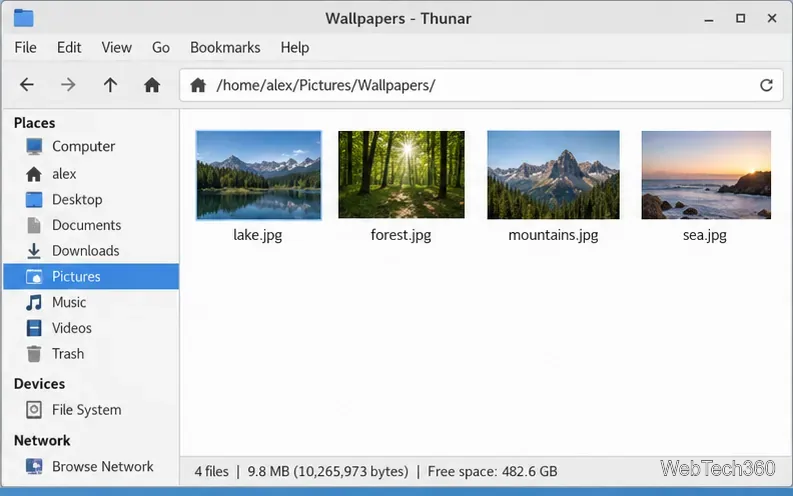Maximize the Thunar window
The height and width of the screenshot is (496, 793).
[740, 18]
